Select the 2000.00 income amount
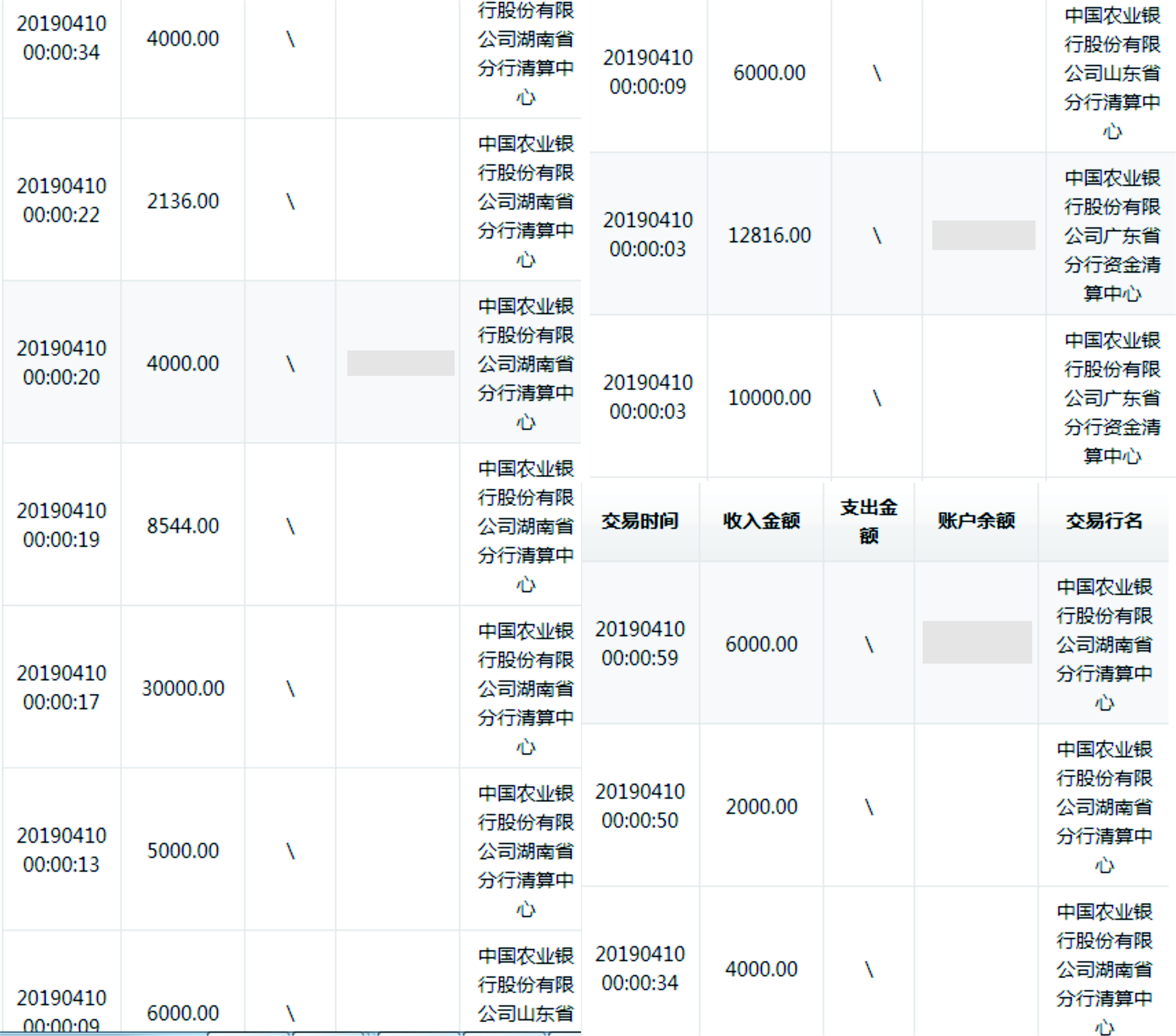The image size is (1176, 1036). [761, 807]
